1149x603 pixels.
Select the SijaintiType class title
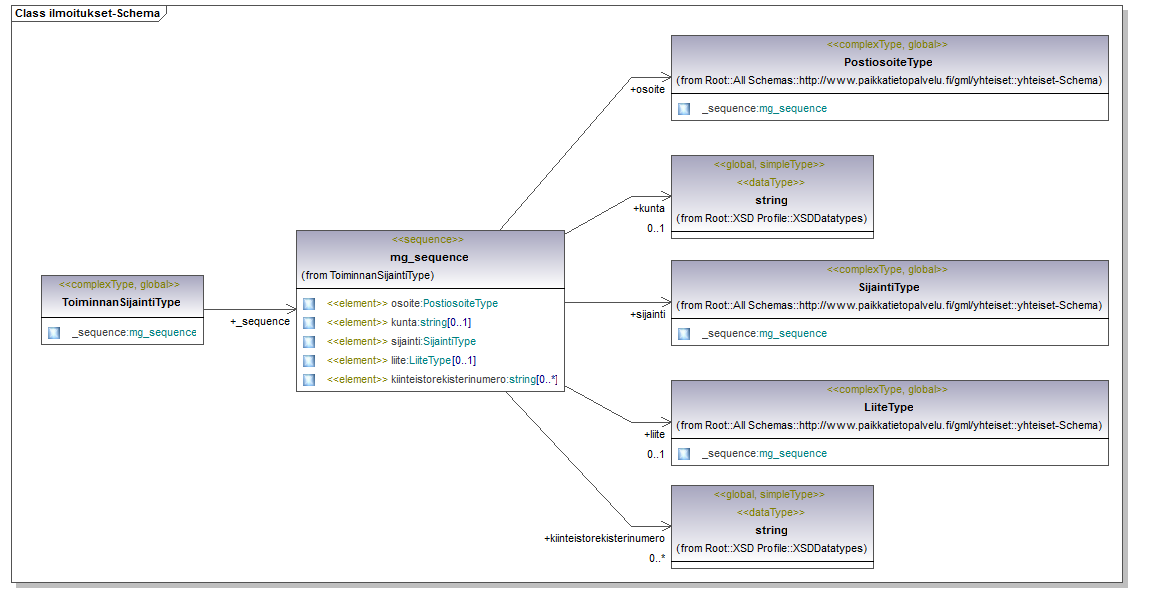[889, 287]
